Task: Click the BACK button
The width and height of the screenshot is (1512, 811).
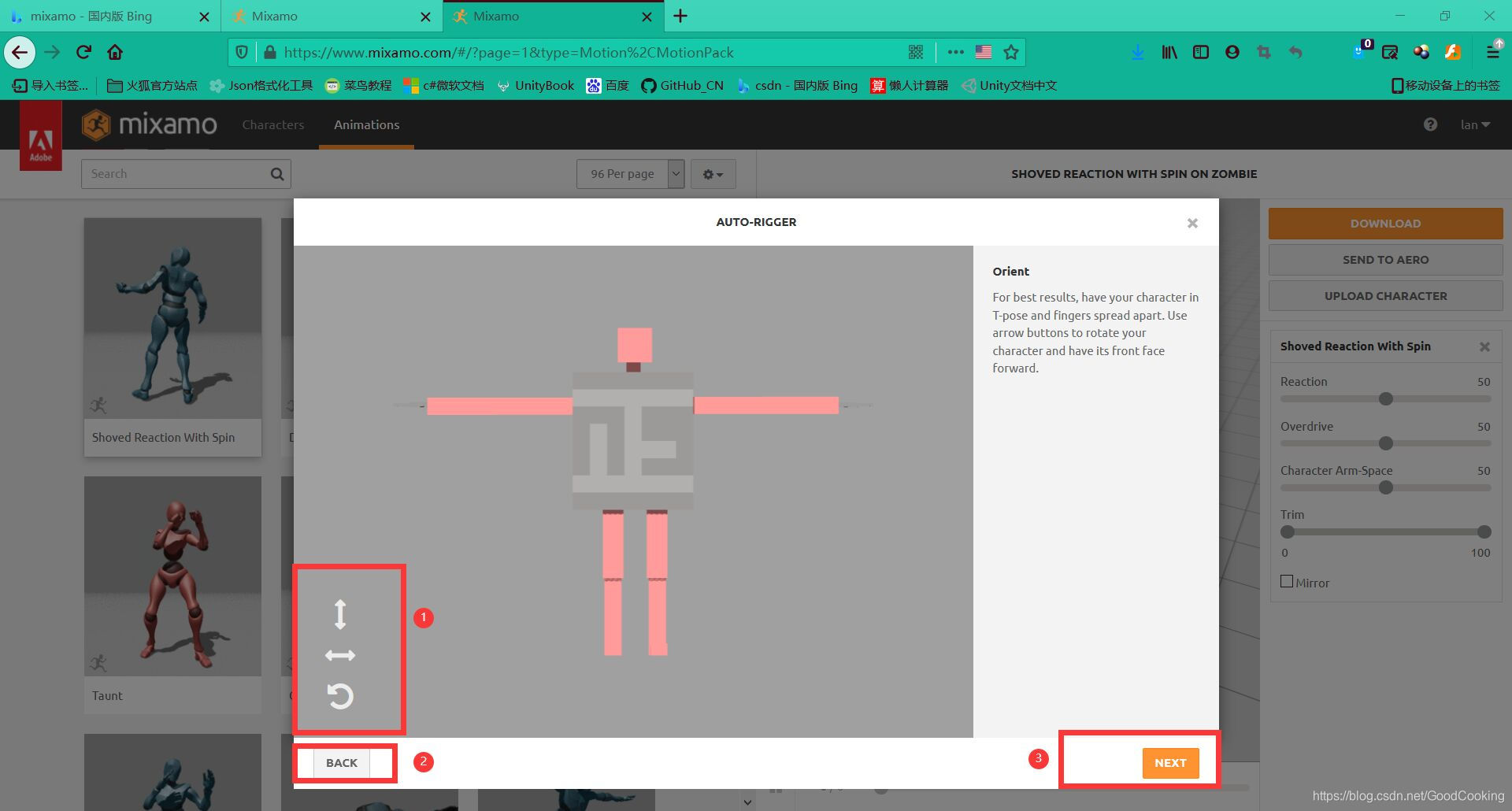Action: [x=342, y=763]
